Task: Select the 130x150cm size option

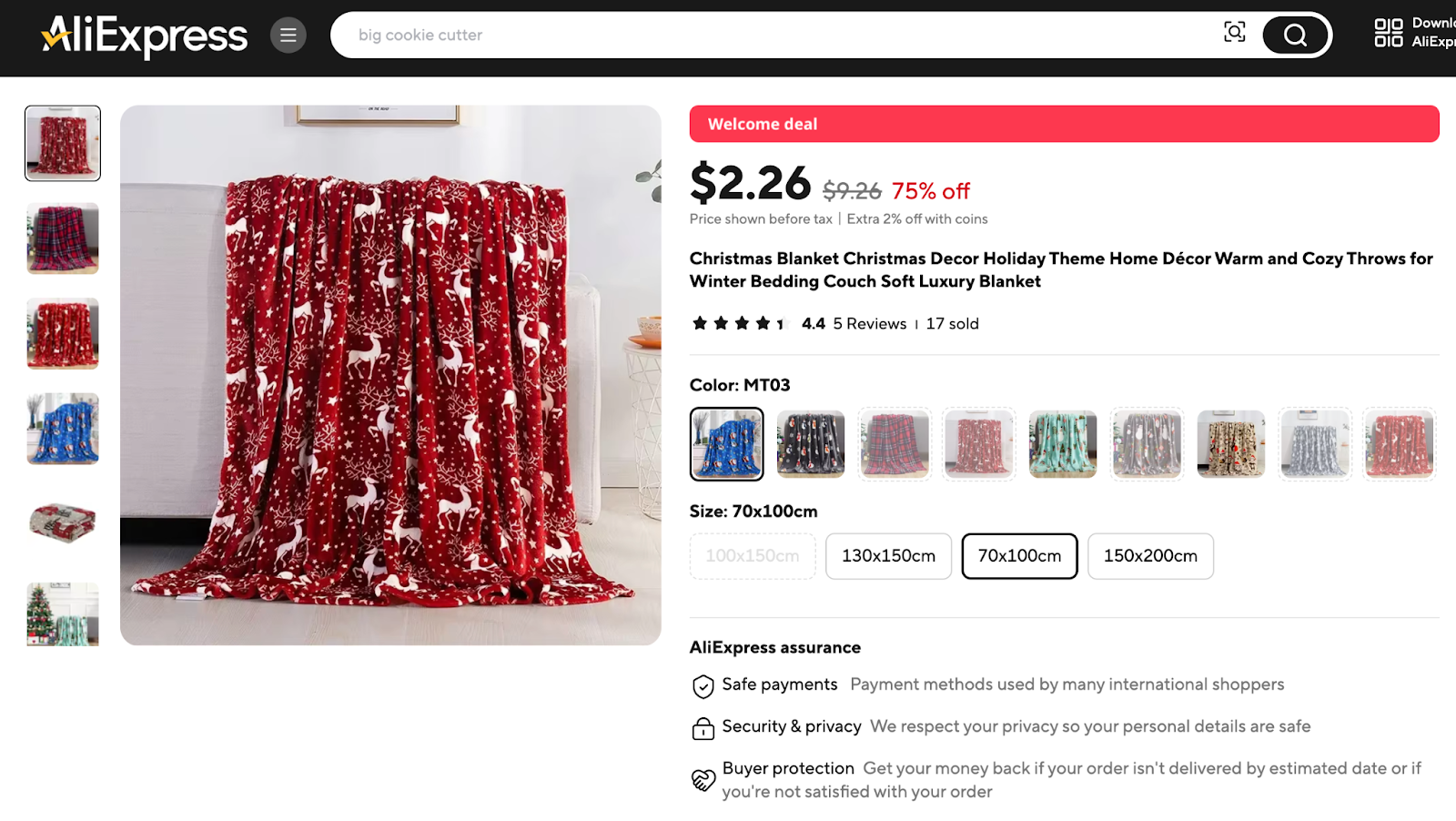Action: pyautogui.click(x=887, y=555)
